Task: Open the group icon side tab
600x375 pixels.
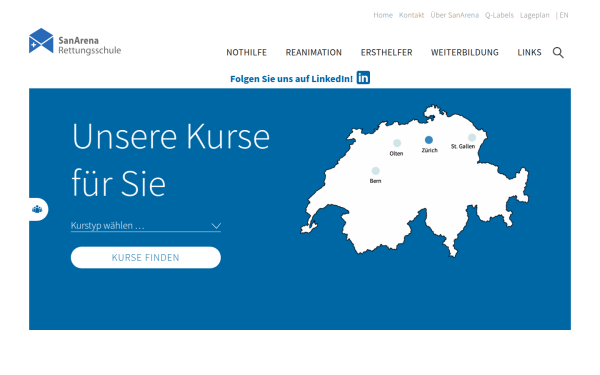Action: pos(38,209)
